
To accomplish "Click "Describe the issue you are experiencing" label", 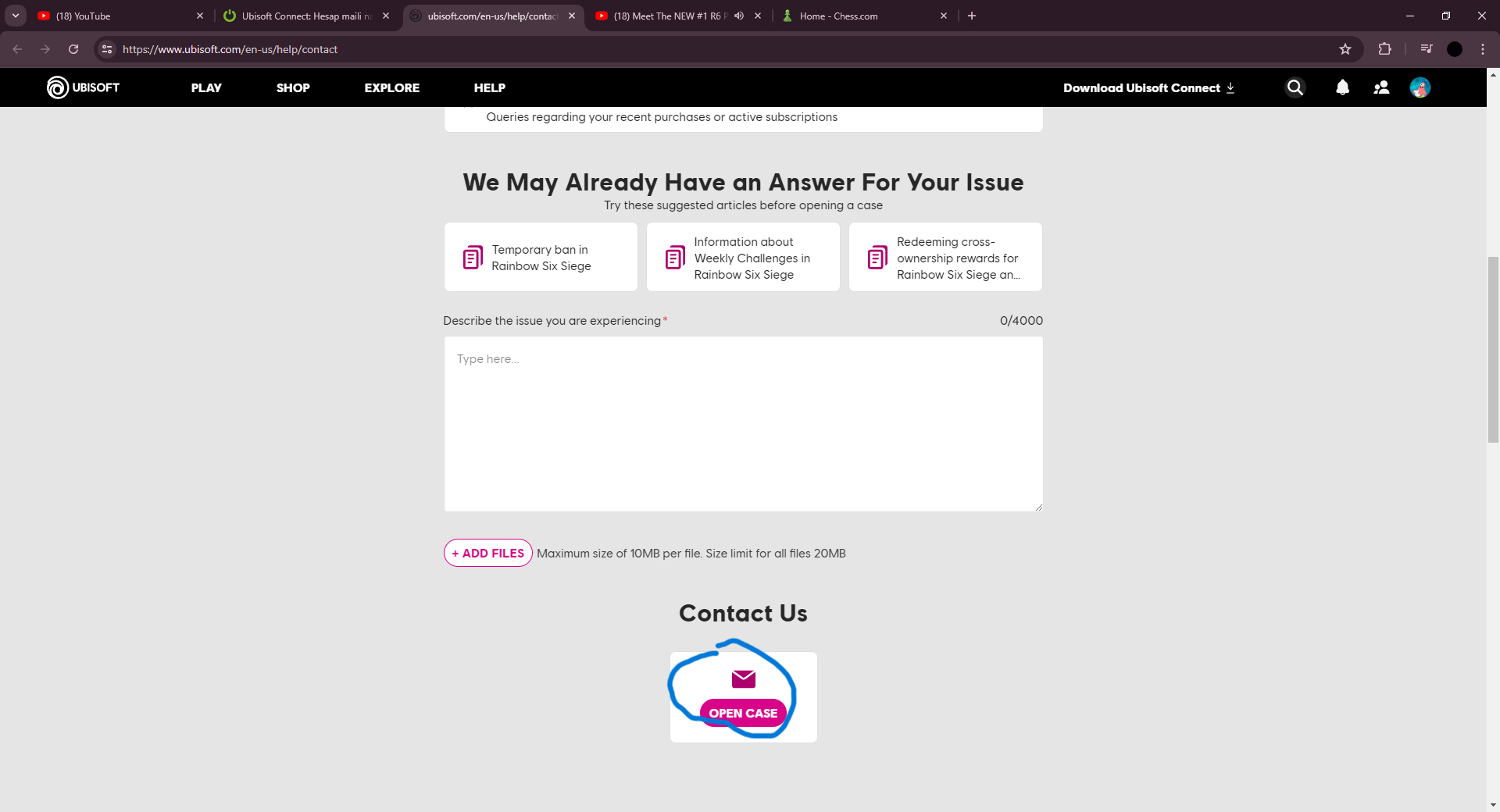I will [552, 321].
